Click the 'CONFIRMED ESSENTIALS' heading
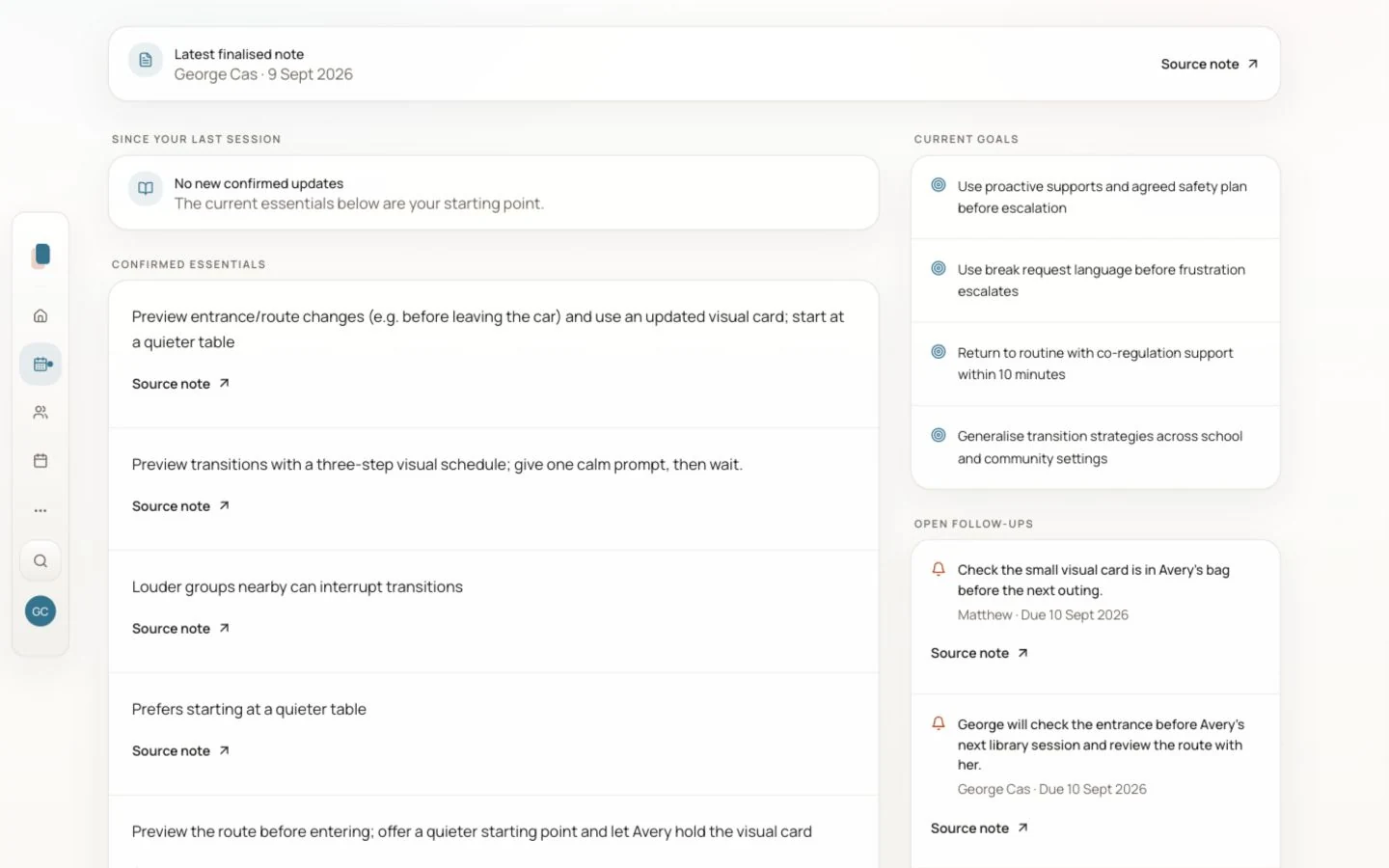The image size is (1389, 868). (188, 264)
